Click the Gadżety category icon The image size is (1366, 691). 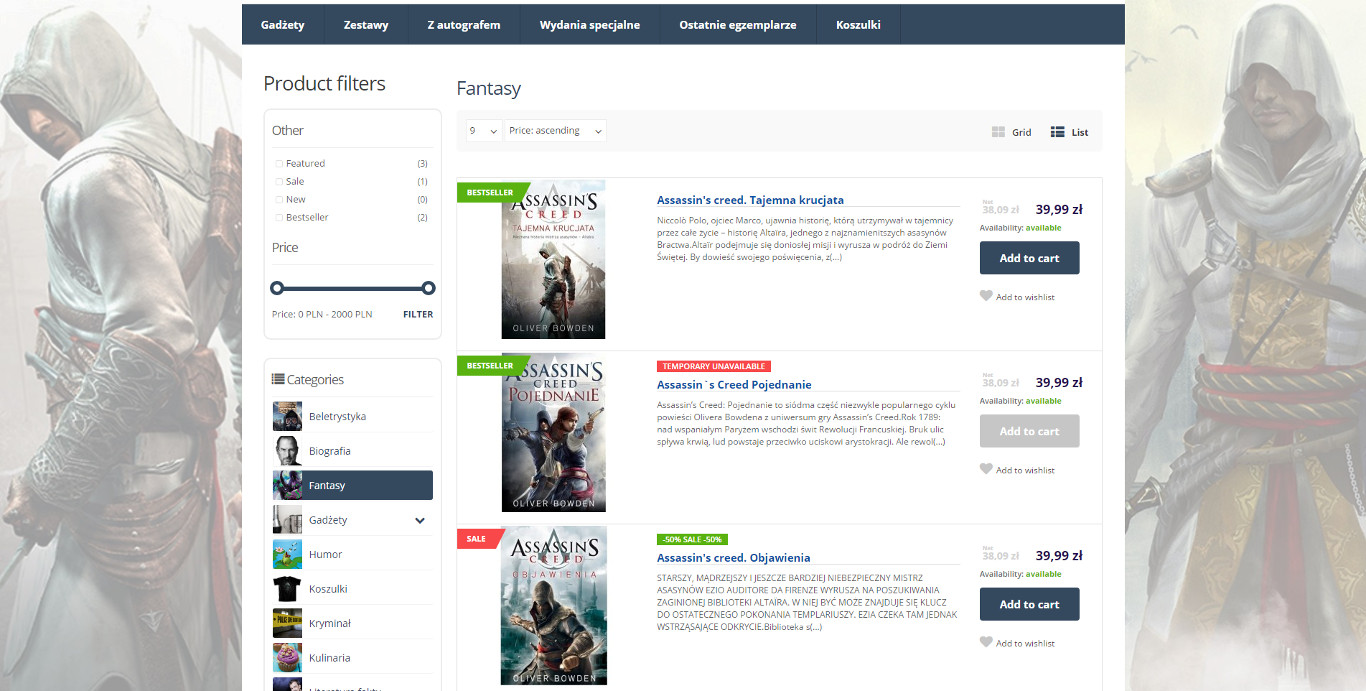pyautogui.click(x=287, y=520)
